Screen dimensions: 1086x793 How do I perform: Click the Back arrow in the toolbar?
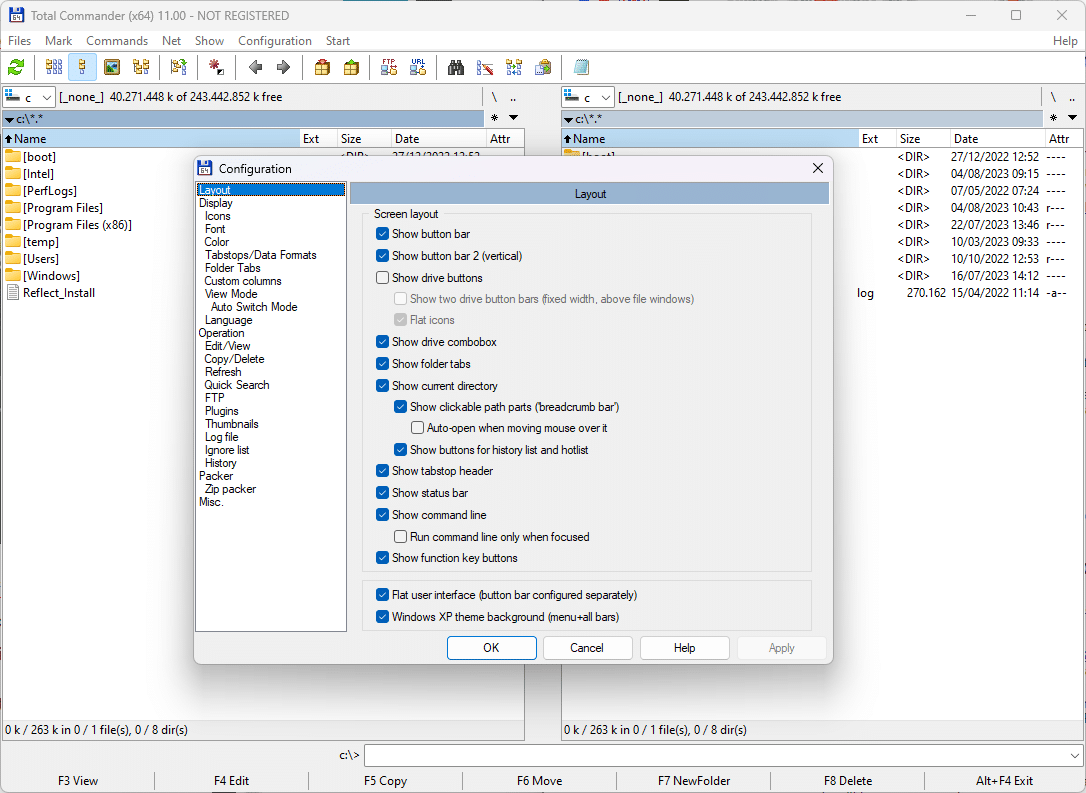255,67
